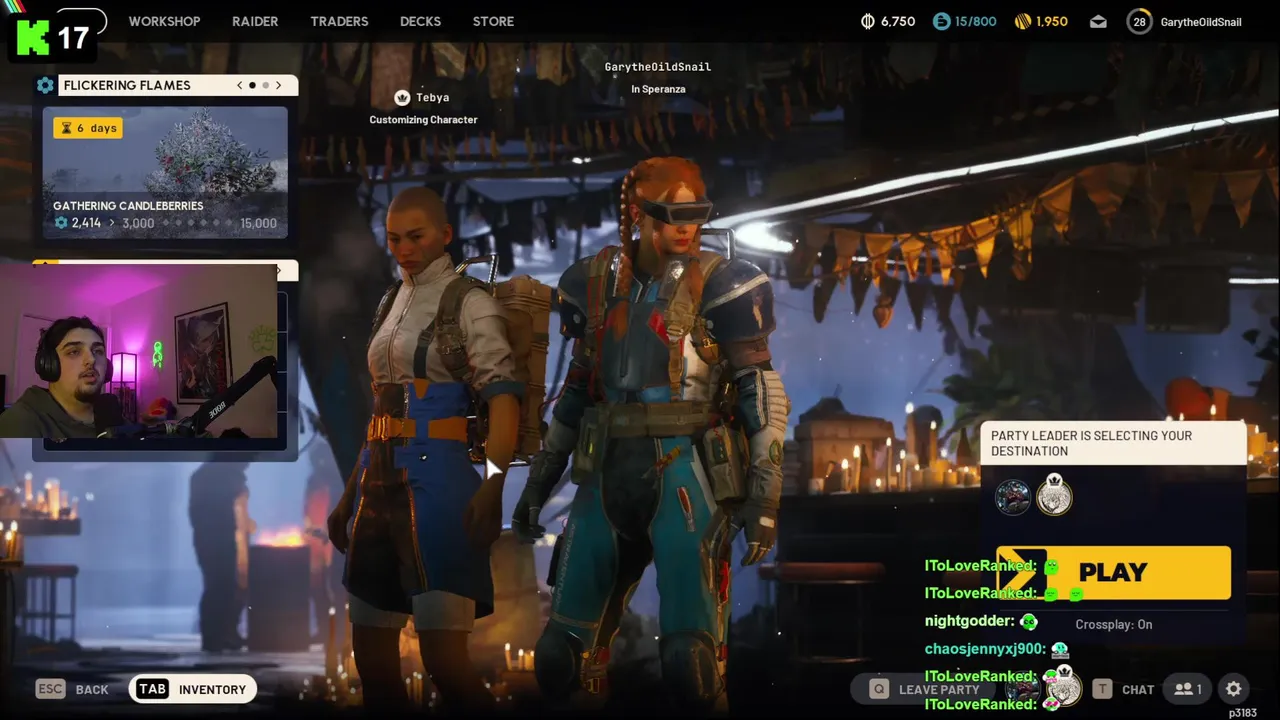Viewport: 1280px width, 720px height.
Task: Open Inventory with the TAB button
Action: 193,689
